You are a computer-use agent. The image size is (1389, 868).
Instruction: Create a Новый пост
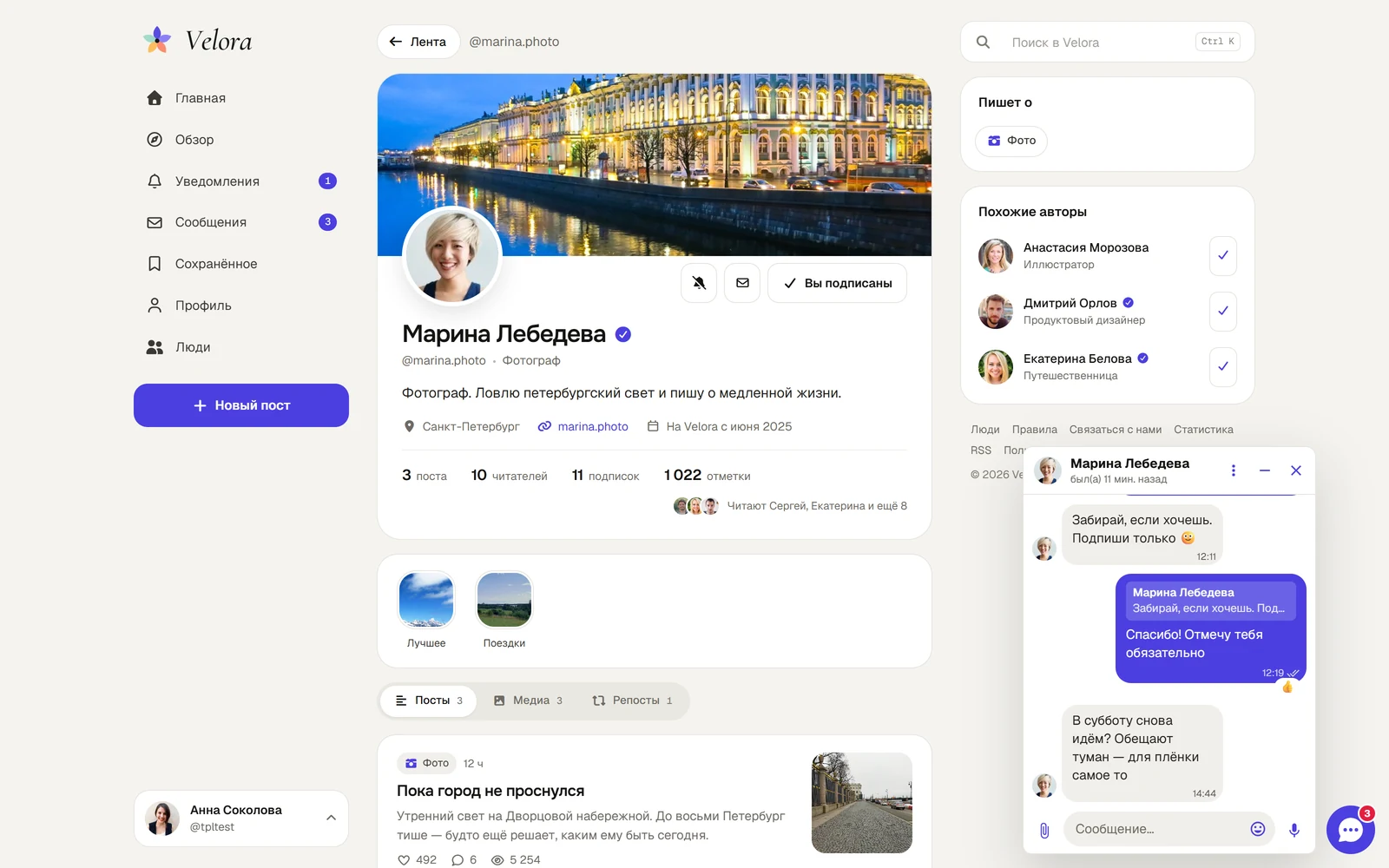[x=241, y=405]
